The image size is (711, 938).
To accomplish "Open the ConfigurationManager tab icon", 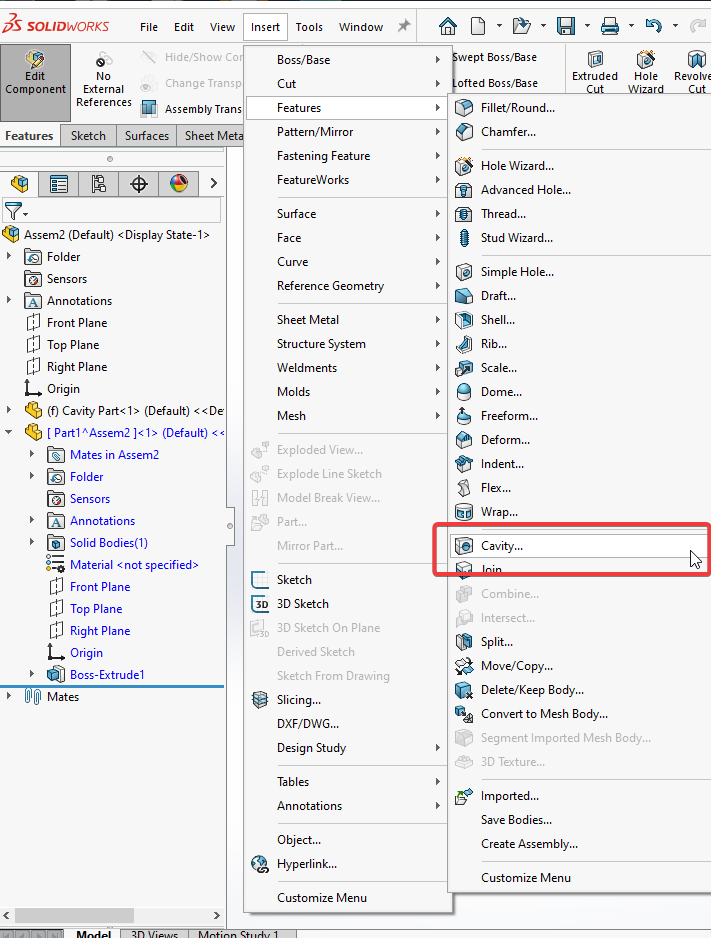I will point(99,184).
